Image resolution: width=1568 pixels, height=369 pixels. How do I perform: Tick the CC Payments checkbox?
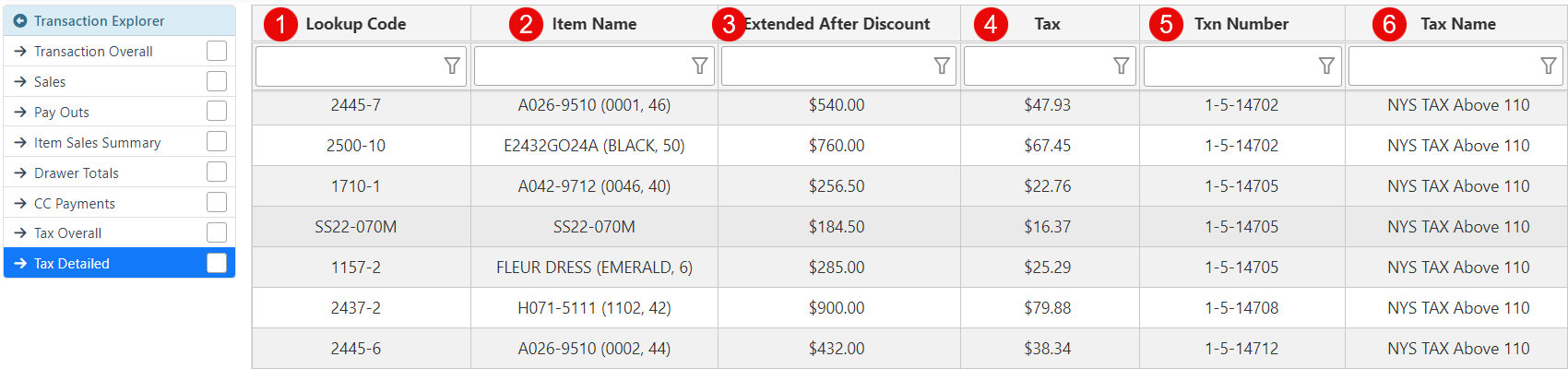point(217,203)
